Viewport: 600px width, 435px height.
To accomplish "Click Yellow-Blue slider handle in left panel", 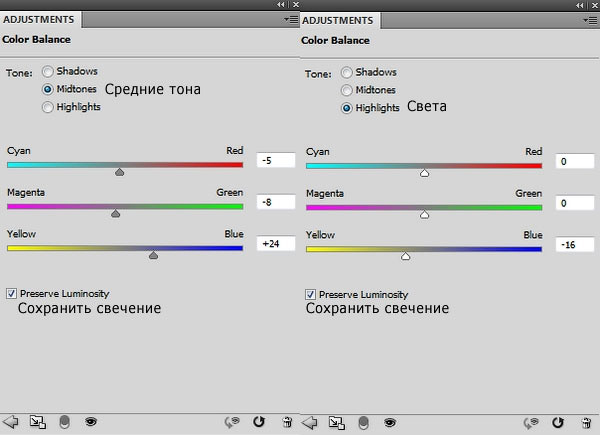I will 153,255.
